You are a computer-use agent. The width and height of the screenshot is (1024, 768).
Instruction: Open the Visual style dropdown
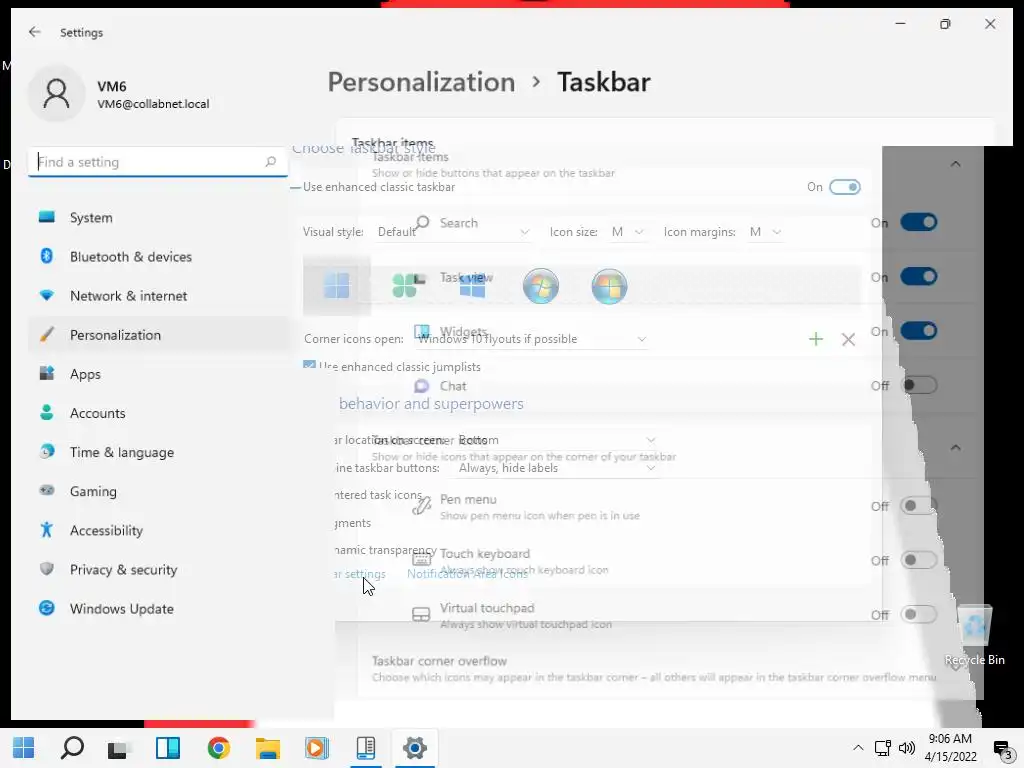453,232
